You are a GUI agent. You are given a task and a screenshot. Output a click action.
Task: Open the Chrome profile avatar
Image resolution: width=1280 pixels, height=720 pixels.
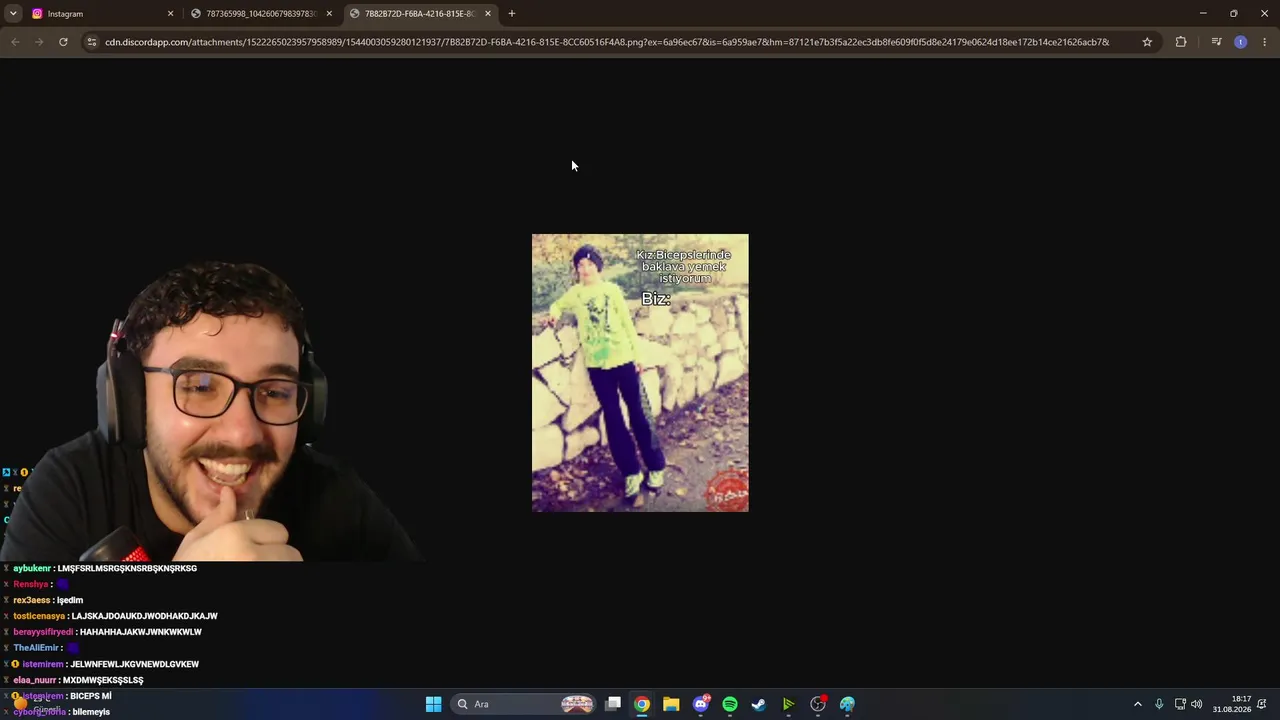pos(1241,42)
